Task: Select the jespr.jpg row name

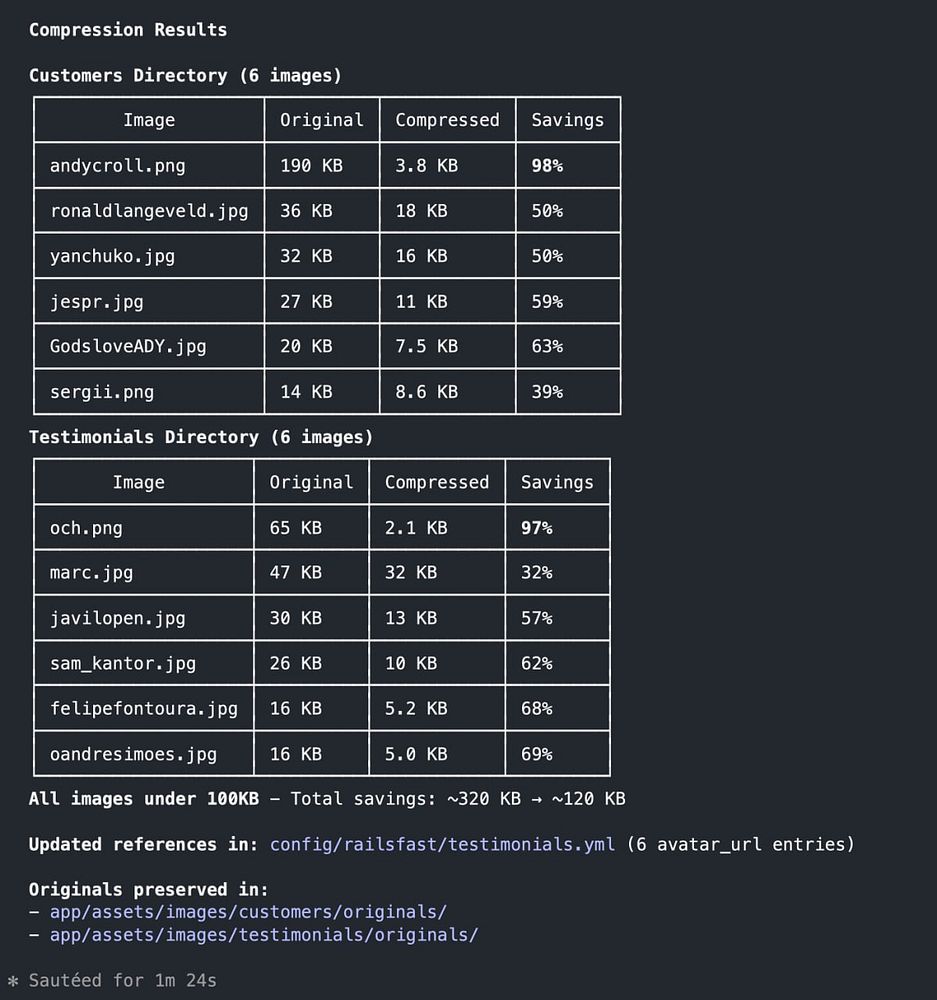Action: (x=96, y=302)
